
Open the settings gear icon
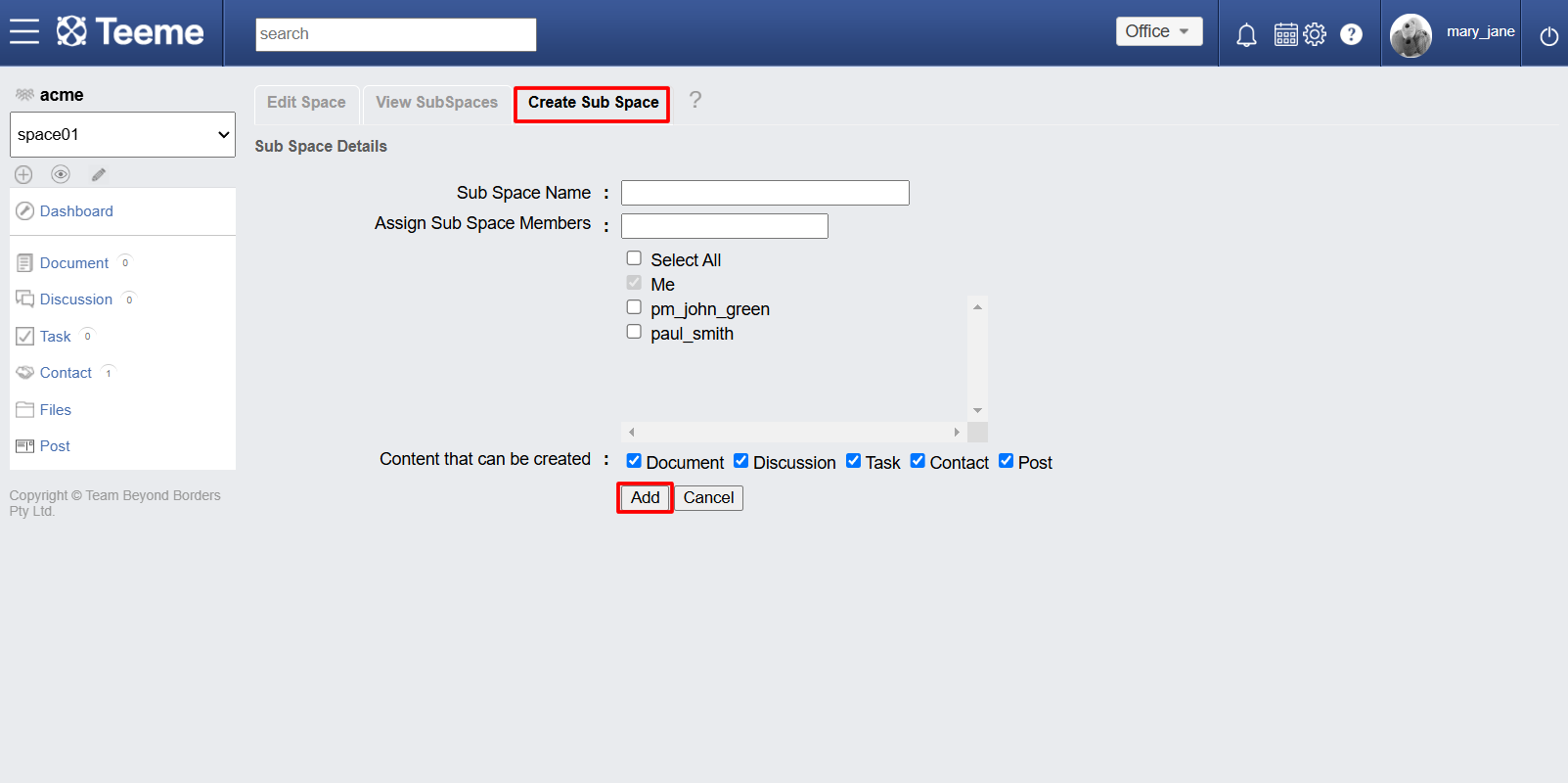tap(1315, 34)
